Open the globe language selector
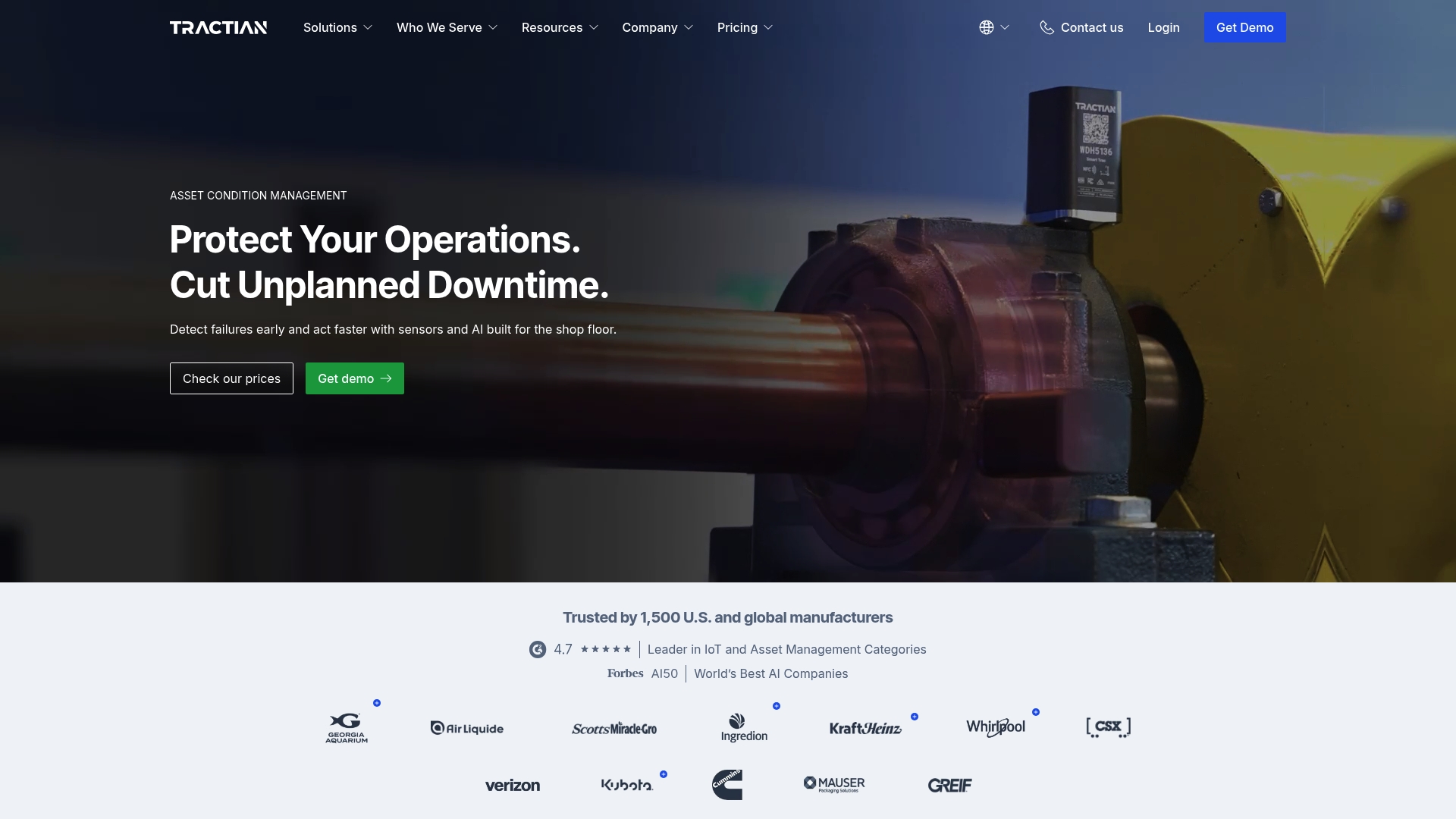The height and width of the screenshot is (819, 1456). (x=993, y=27)
